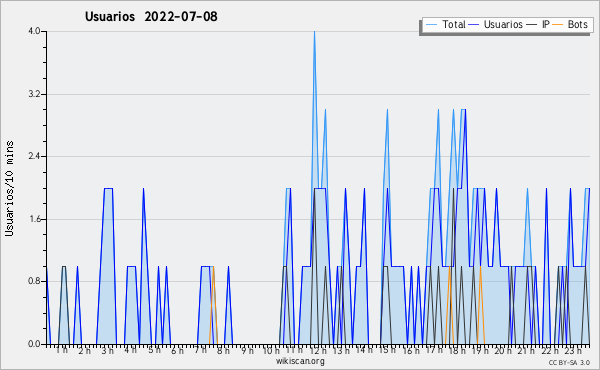Click the orange Bots legend line
600x370 pixels.
coord(558,25)
